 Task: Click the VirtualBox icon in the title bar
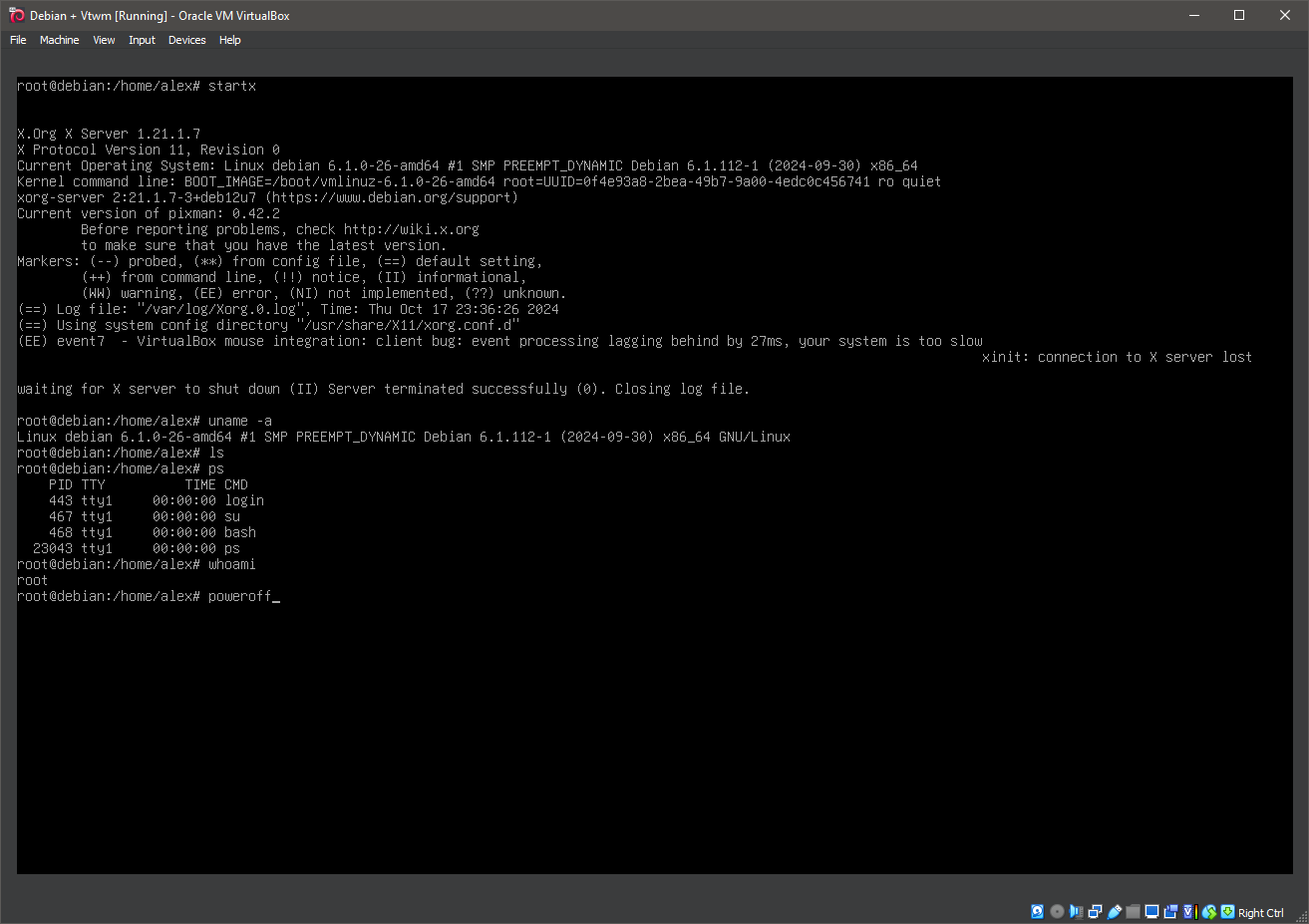click(x=16, y=15)
